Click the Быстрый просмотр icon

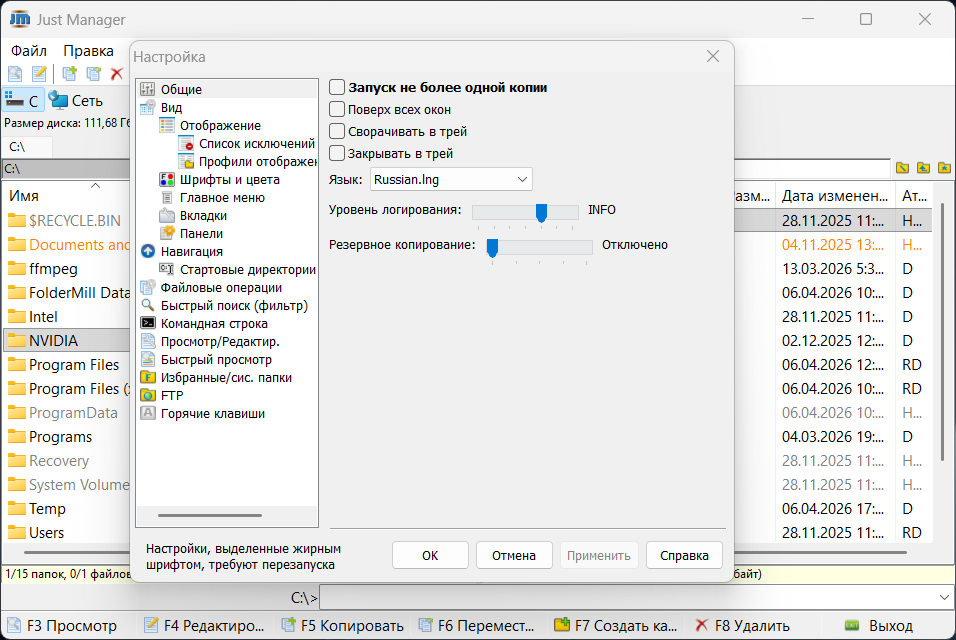click(x=148, y=359)
